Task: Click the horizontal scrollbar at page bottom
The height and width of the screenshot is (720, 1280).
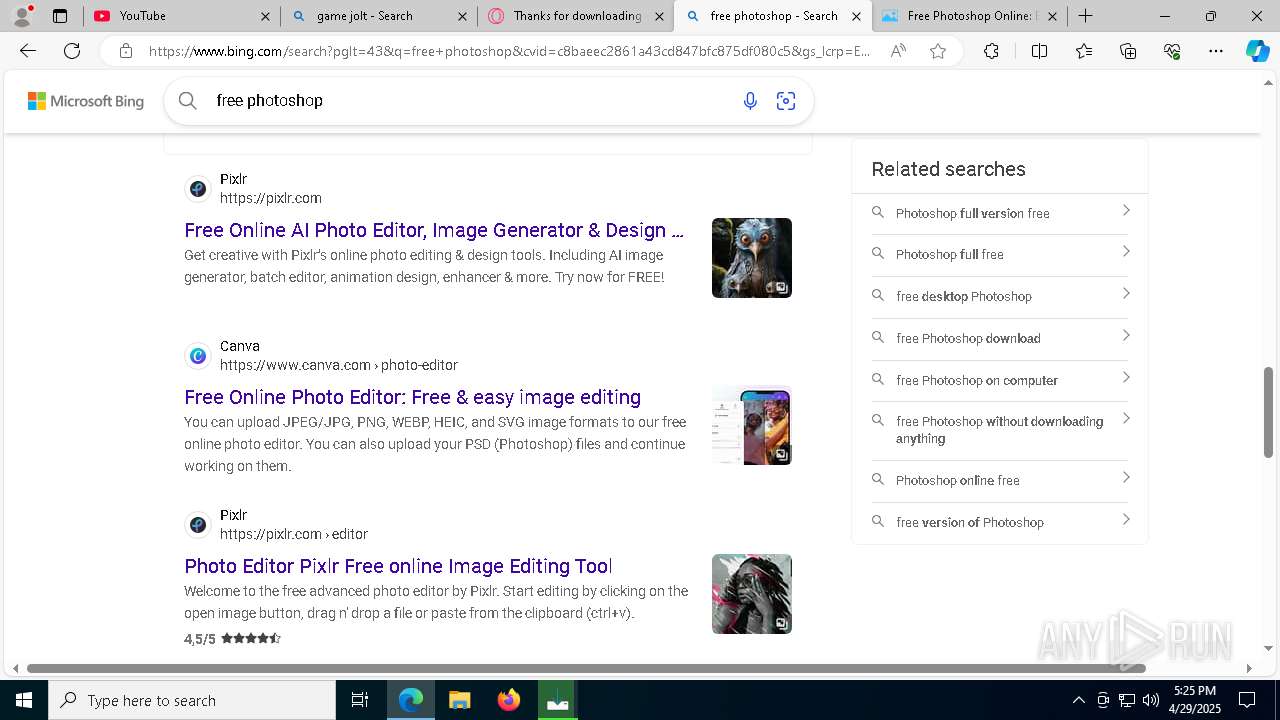Action: click(x=586, y=668)
